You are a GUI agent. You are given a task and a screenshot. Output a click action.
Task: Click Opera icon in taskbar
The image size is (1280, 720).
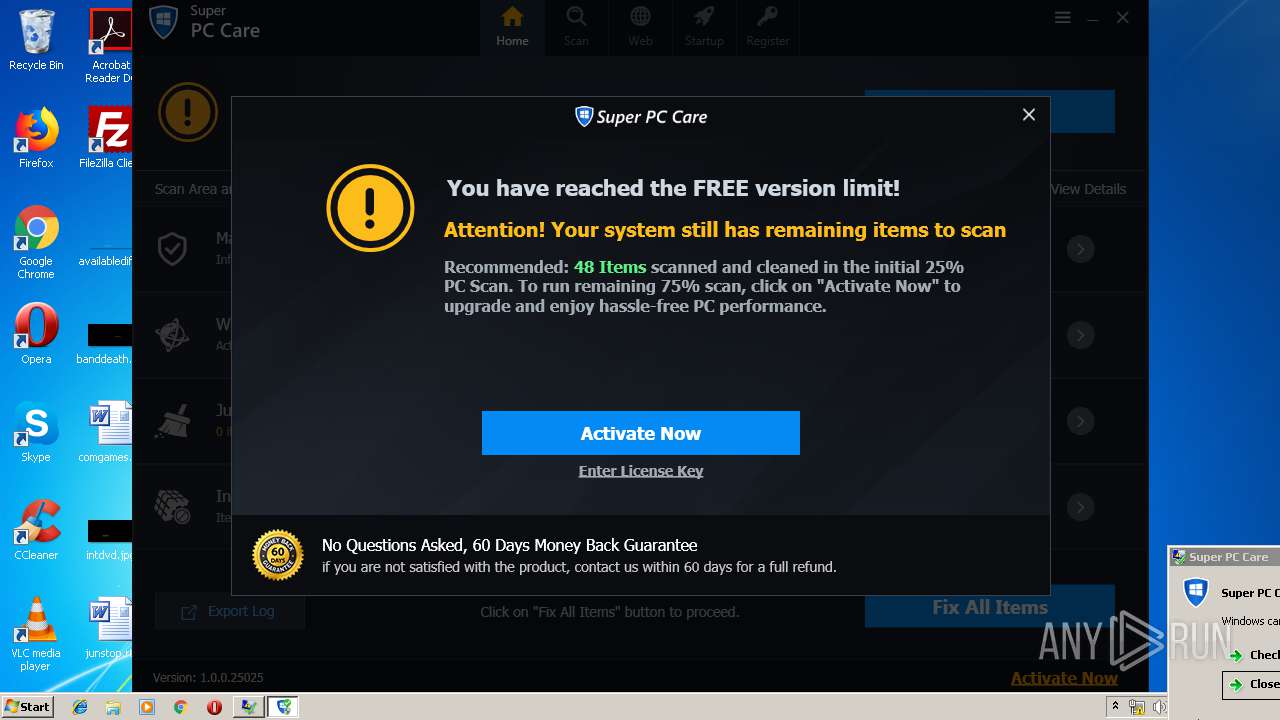pyautogui.click(x=214, y=707)
